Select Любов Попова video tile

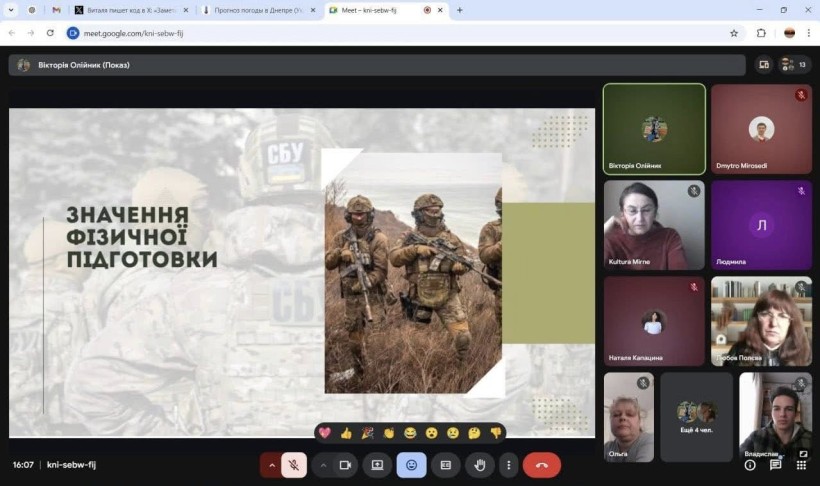point(761,321)
